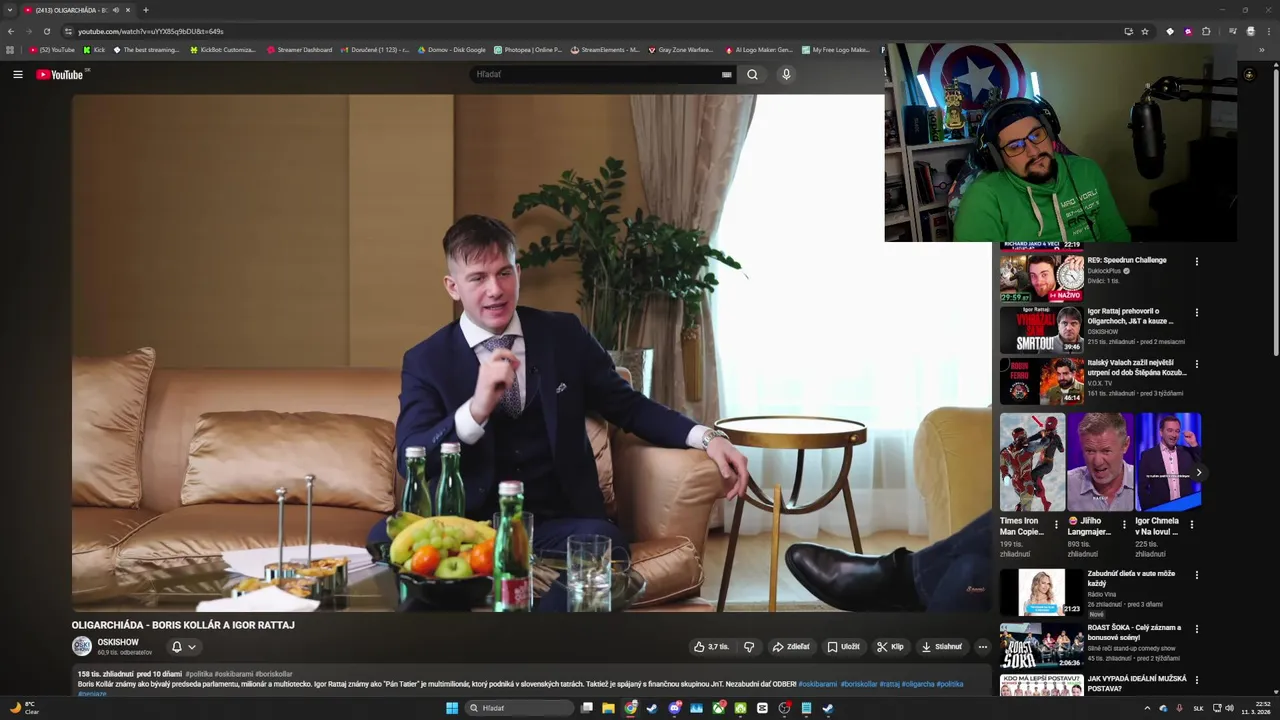Image resolution: width=1280 pixels, height=720 pixels.
Task: Like the video with thumbs up
Action: (711, 647)
